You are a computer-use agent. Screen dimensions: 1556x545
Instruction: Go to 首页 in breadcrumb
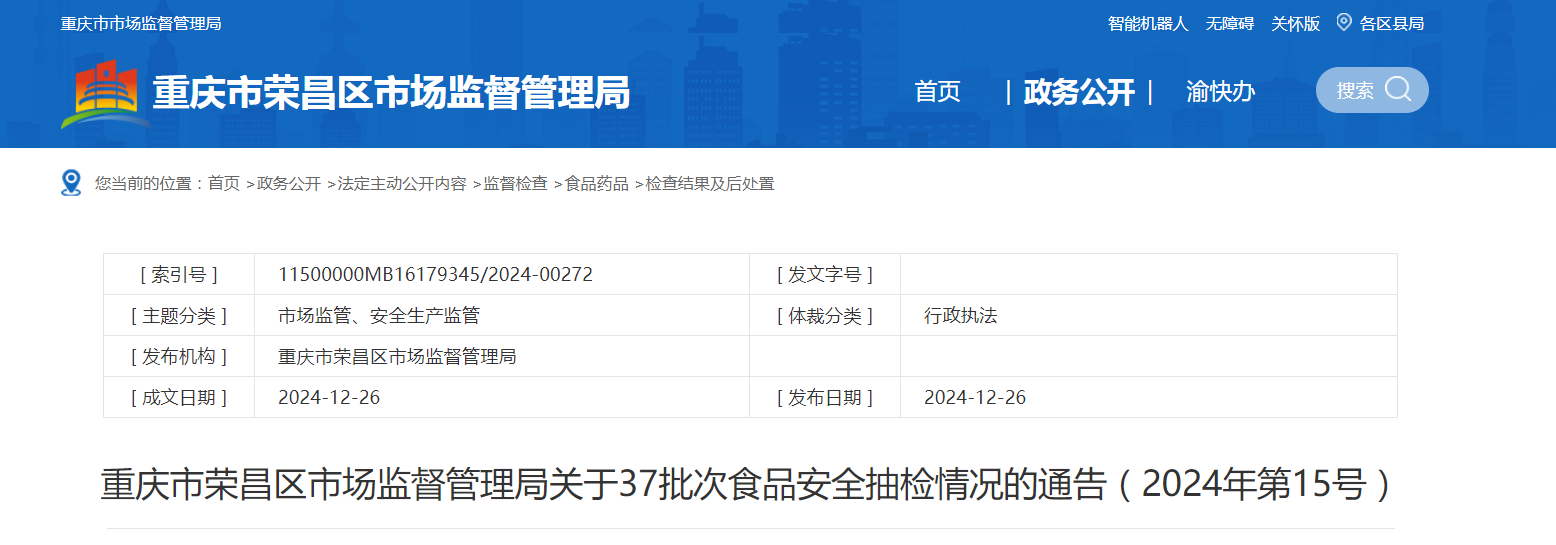pos(224,184)
